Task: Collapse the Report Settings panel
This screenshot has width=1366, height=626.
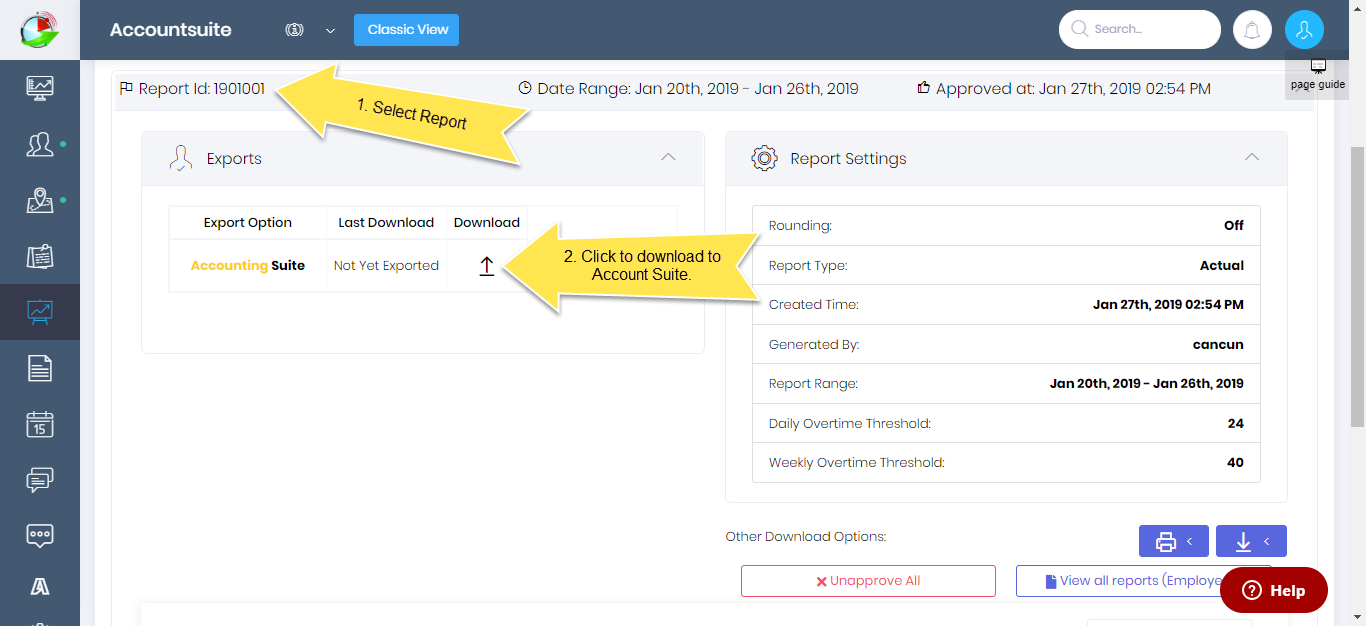Action: pos(1251,157)
